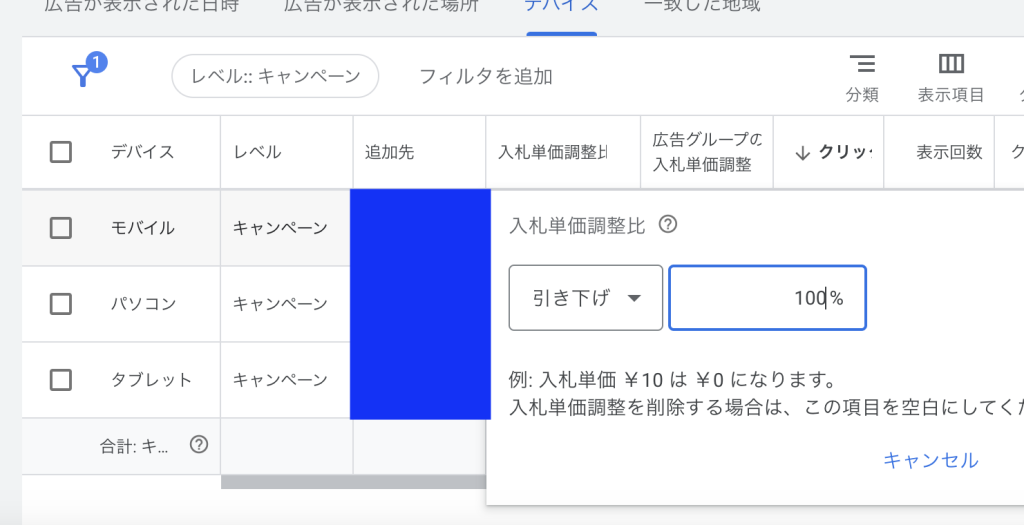Open the レベル:: キャンペーン filter chip
This screenshot has width=1024, height=525.
pos(275,76)
